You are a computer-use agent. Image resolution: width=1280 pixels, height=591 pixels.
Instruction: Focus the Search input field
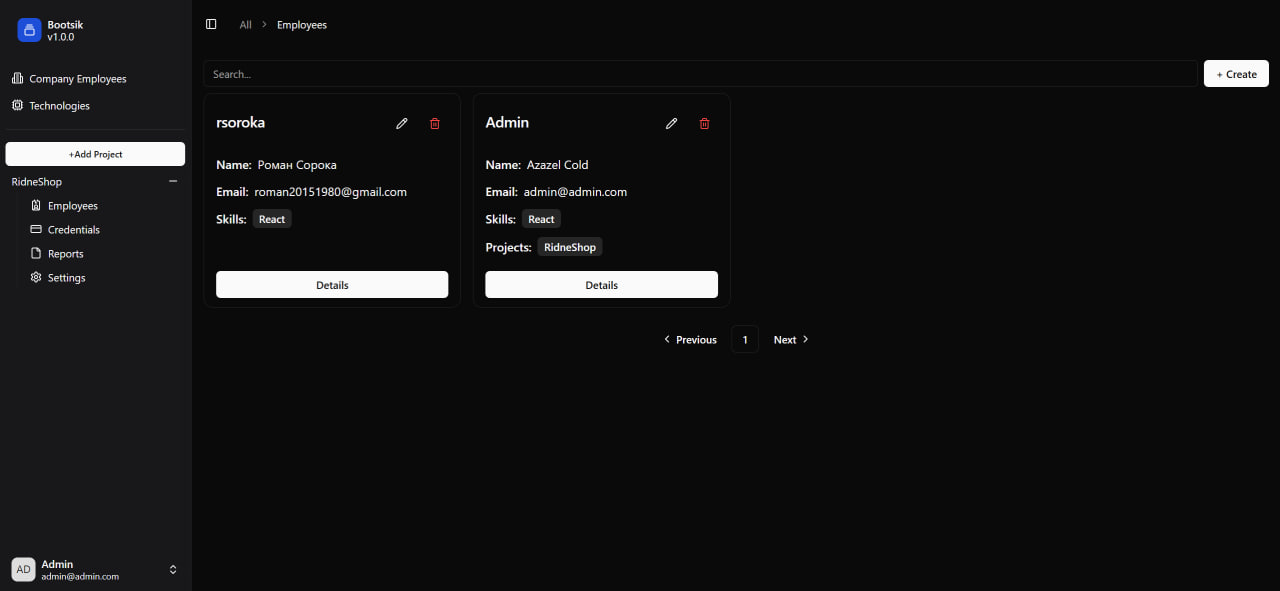(x=700, y=74)
